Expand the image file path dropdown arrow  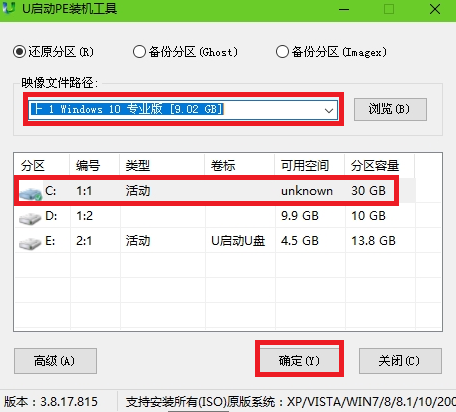329,110
